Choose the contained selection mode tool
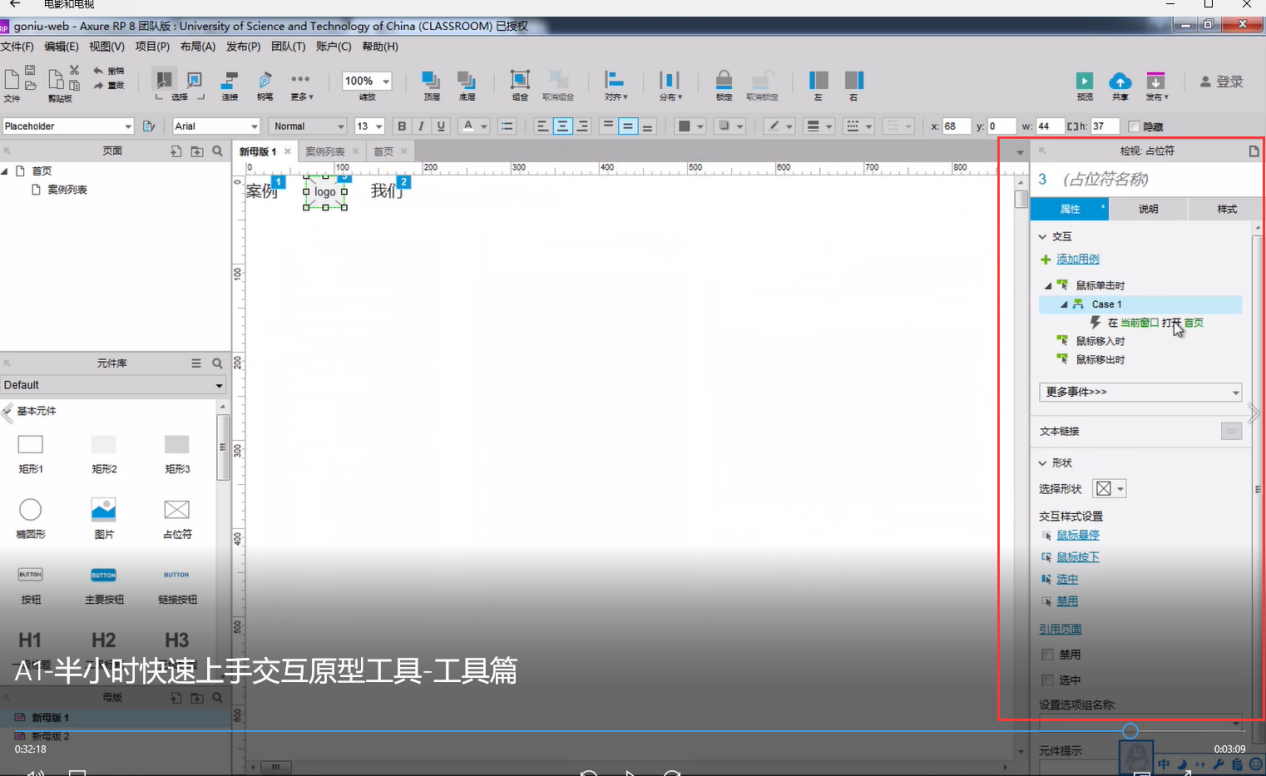Screen dimensions: 1266x776 (195, 80)
